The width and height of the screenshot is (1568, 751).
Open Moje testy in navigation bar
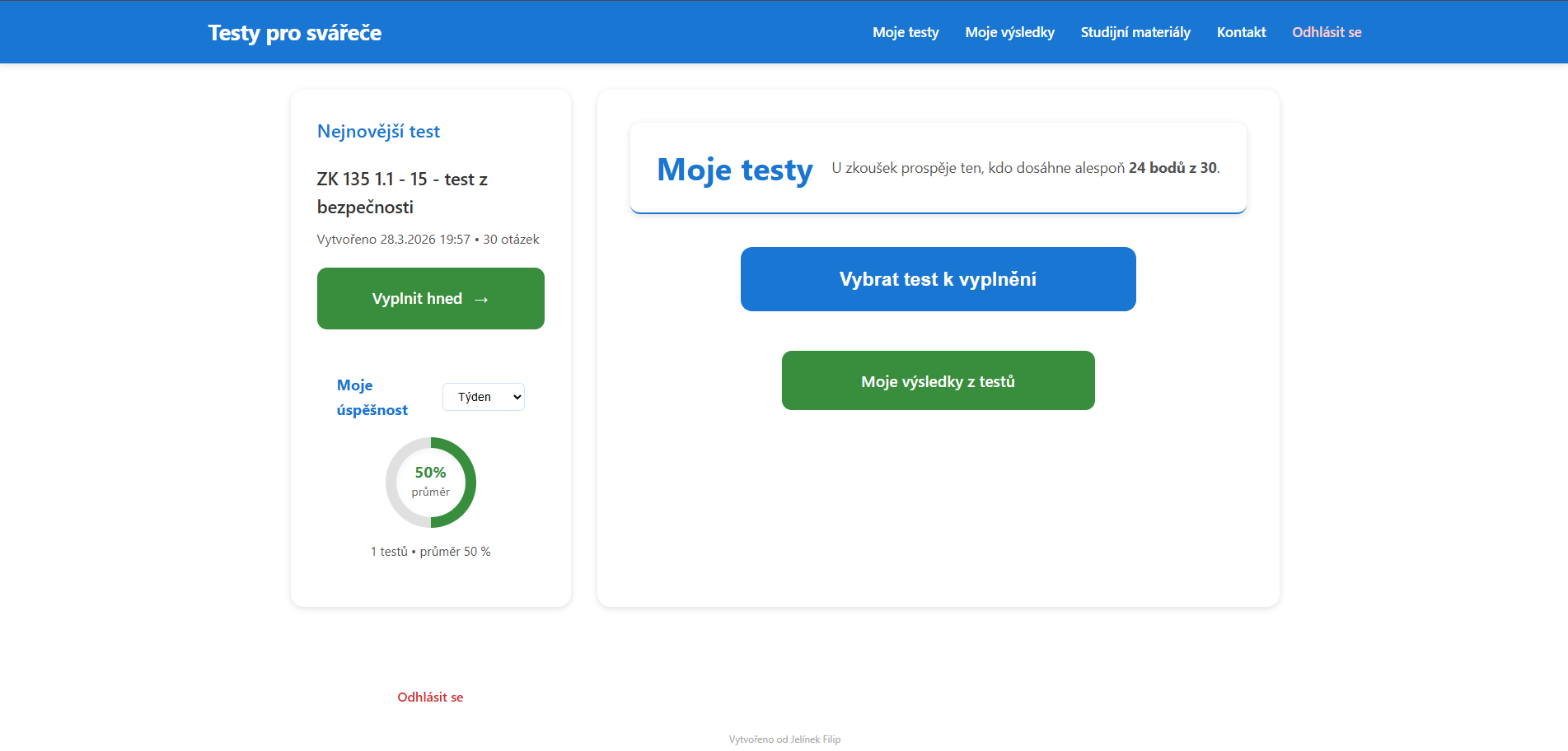click(906, 32)
